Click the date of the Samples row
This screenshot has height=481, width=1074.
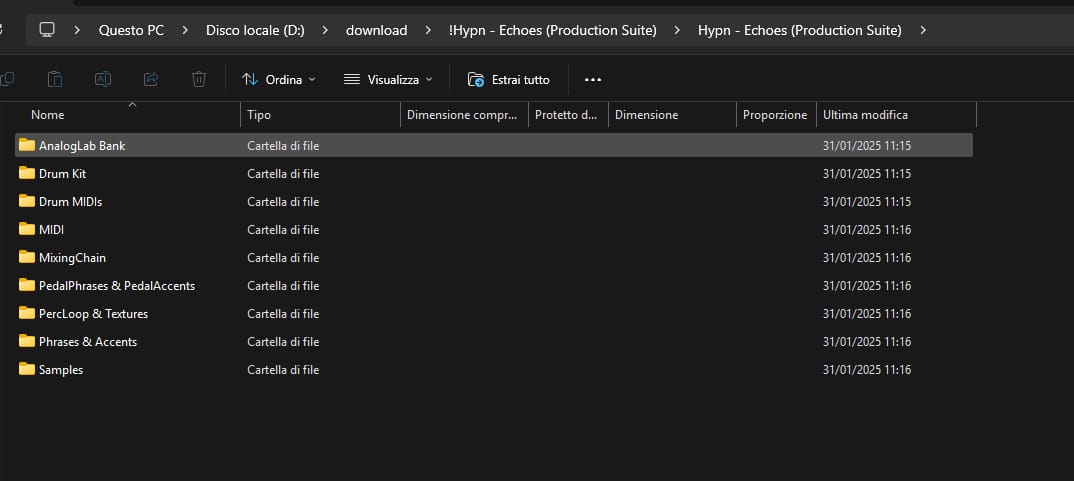pyautogui.click(x=866, y=369)
